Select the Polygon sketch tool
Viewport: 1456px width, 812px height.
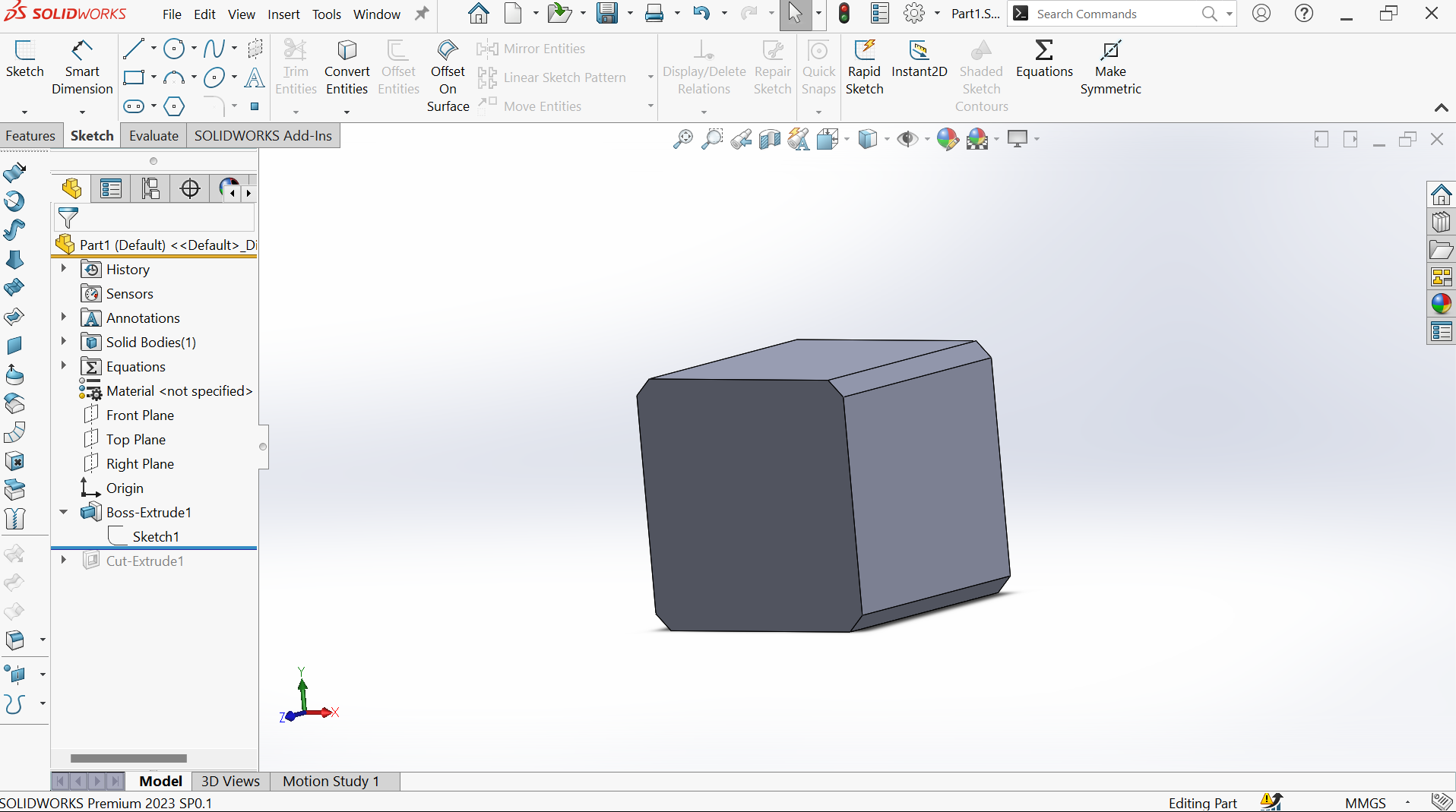pyautogui.click(x=174, y=106)
